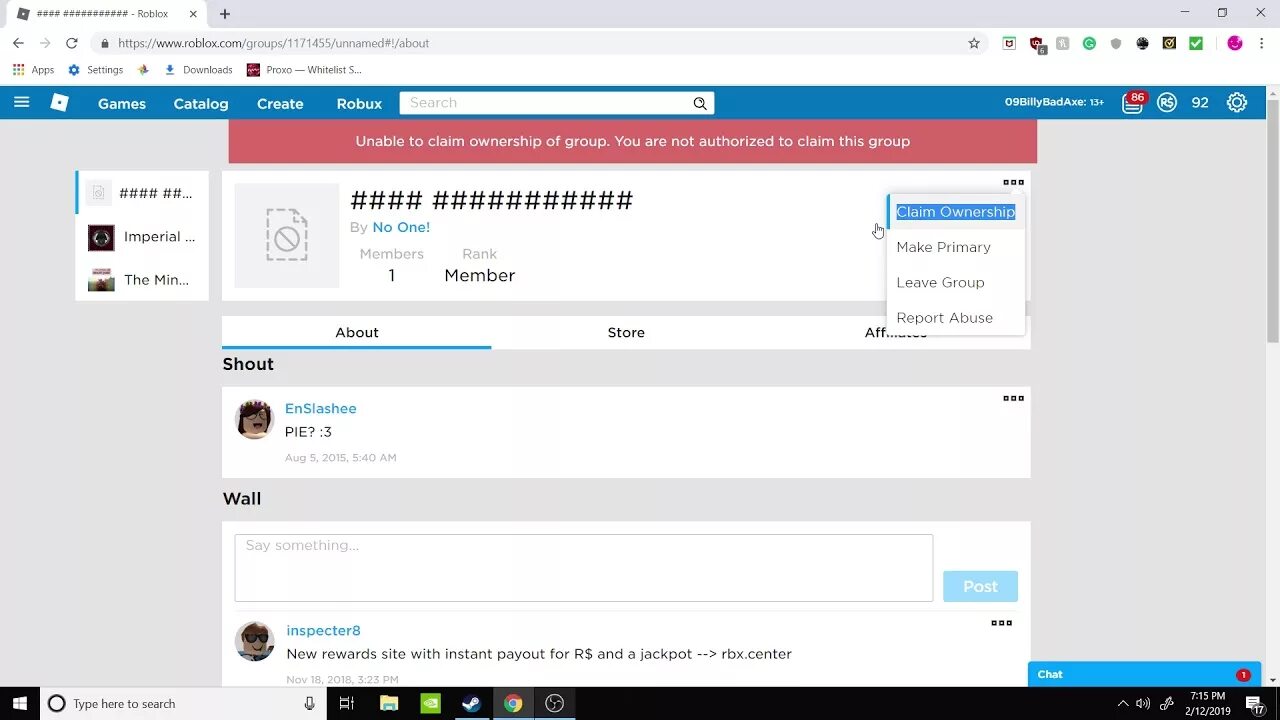Click inspecter8's avatar thumbnail

point(254,641)
